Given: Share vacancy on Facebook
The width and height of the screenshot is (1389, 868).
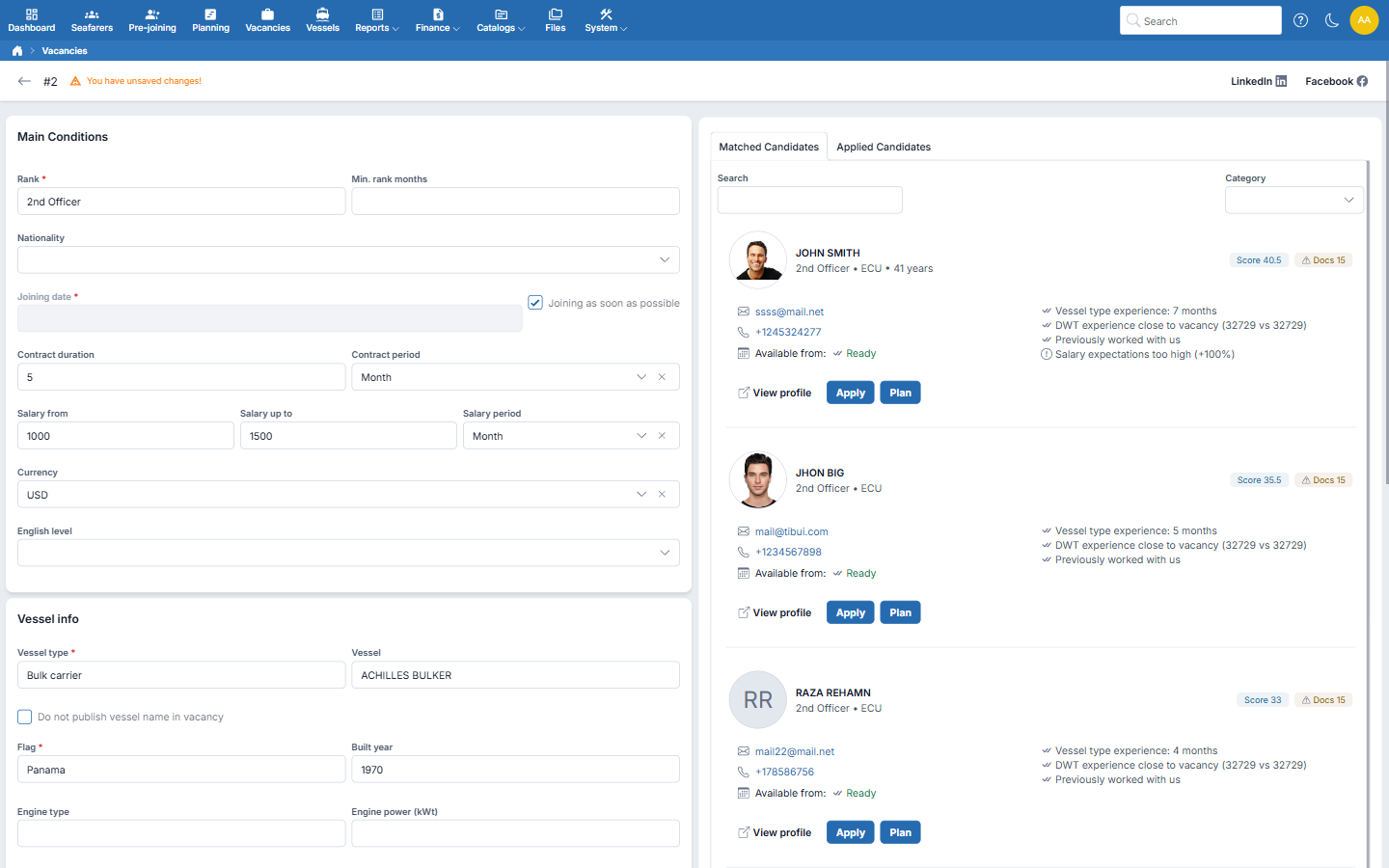Looking at the screenshot, I should coord(1336,81).
